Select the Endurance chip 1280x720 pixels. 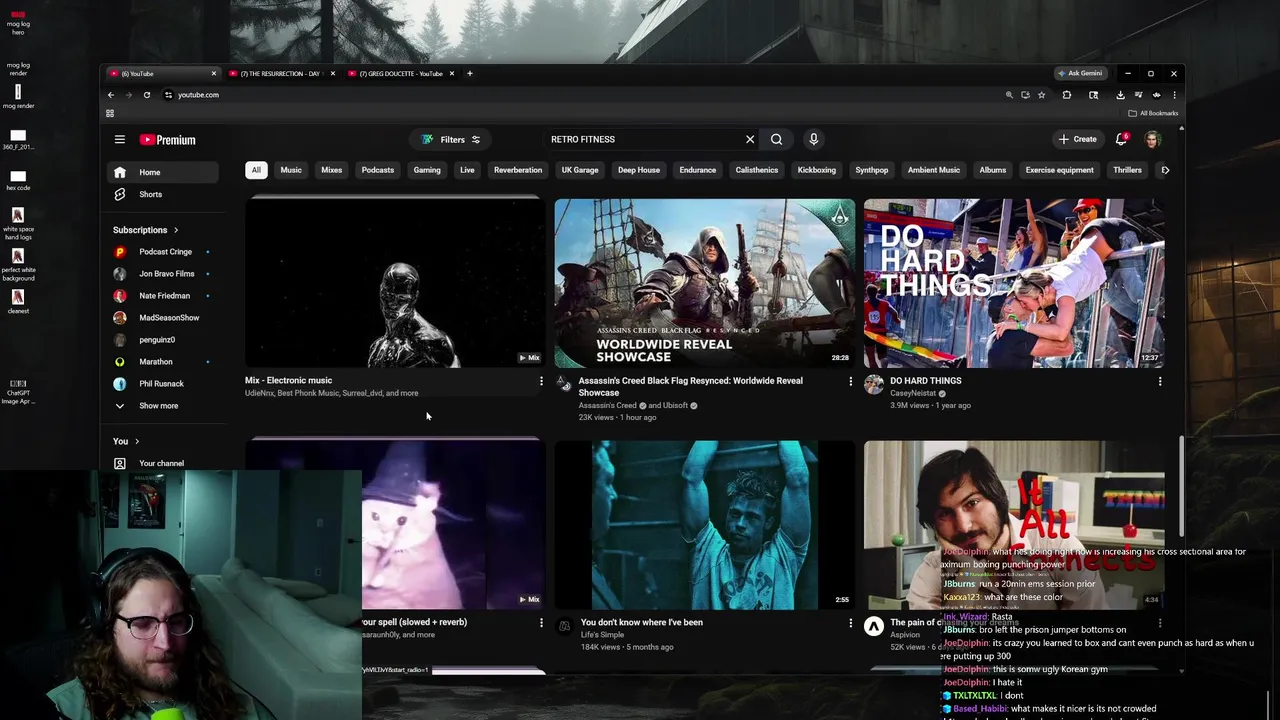click(698, 170)
